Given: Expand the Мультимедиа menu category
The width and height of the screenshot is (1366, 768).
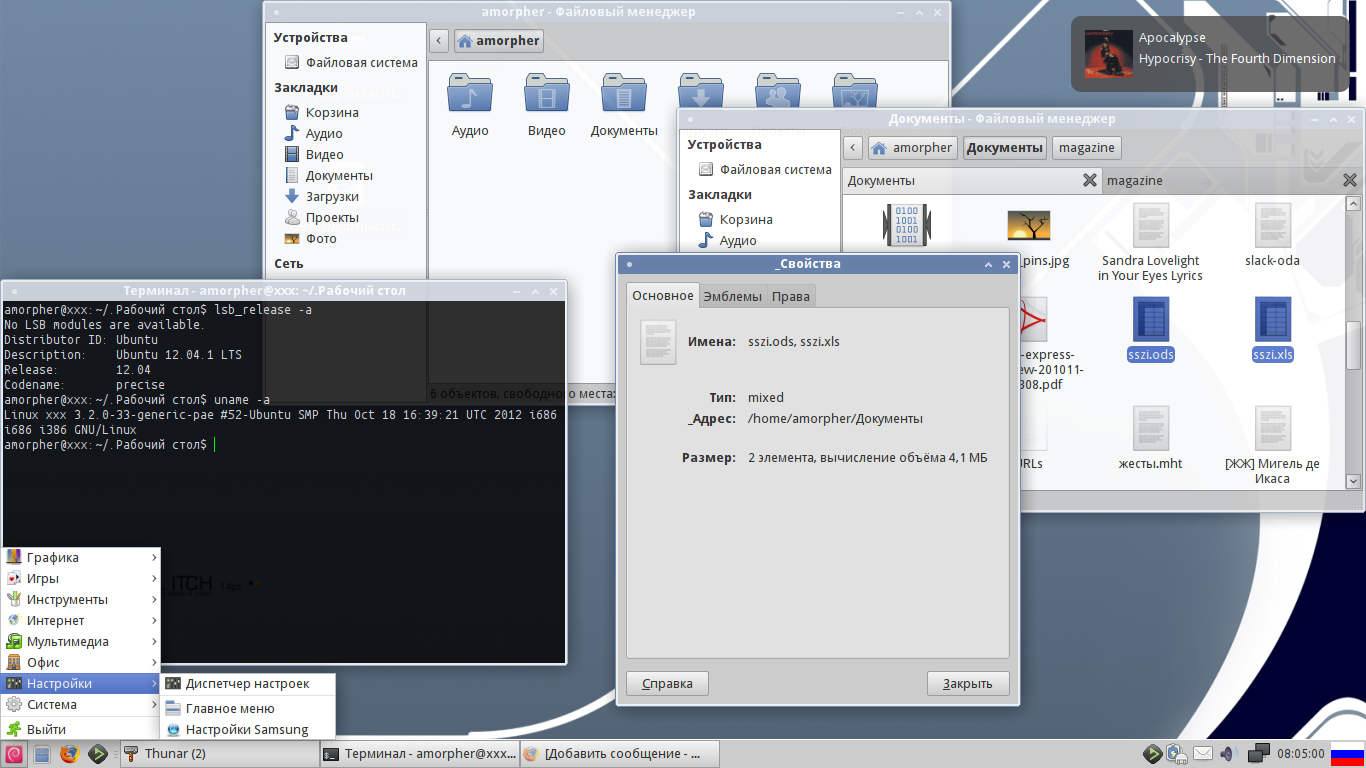Looking at the screenshot, I should [x=81, y=641].
